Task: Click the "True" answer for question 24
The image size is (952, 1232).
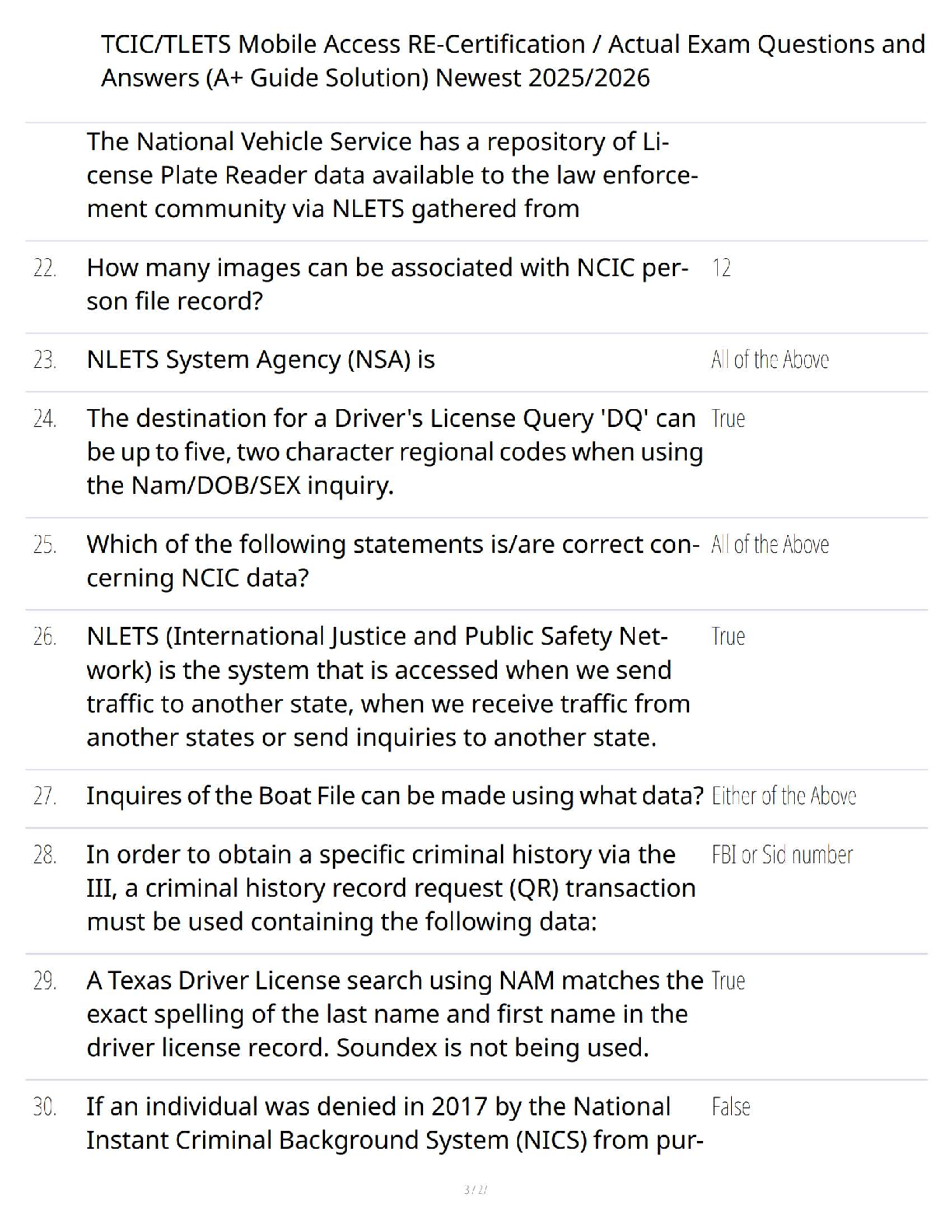Action: (728, 419)
